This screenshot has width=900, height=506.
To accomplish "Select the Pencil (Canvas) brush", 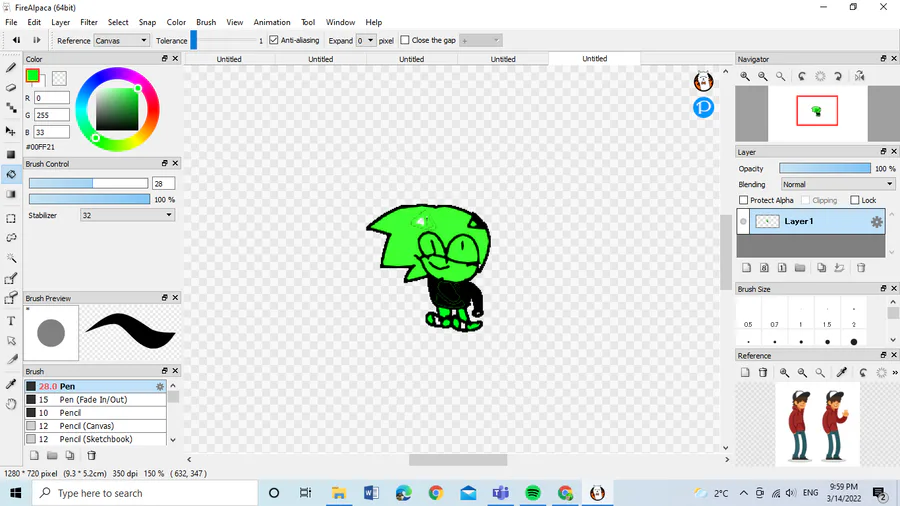I will coord(95,426).
